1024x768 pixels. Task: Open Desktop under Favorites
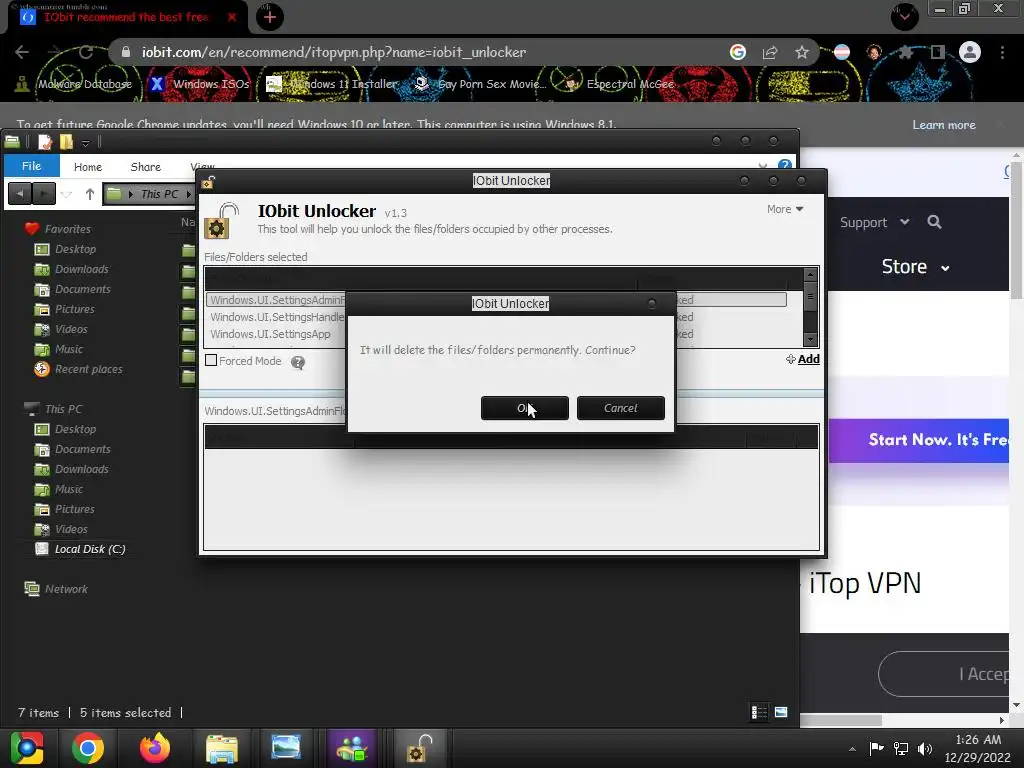coord(75,249)
